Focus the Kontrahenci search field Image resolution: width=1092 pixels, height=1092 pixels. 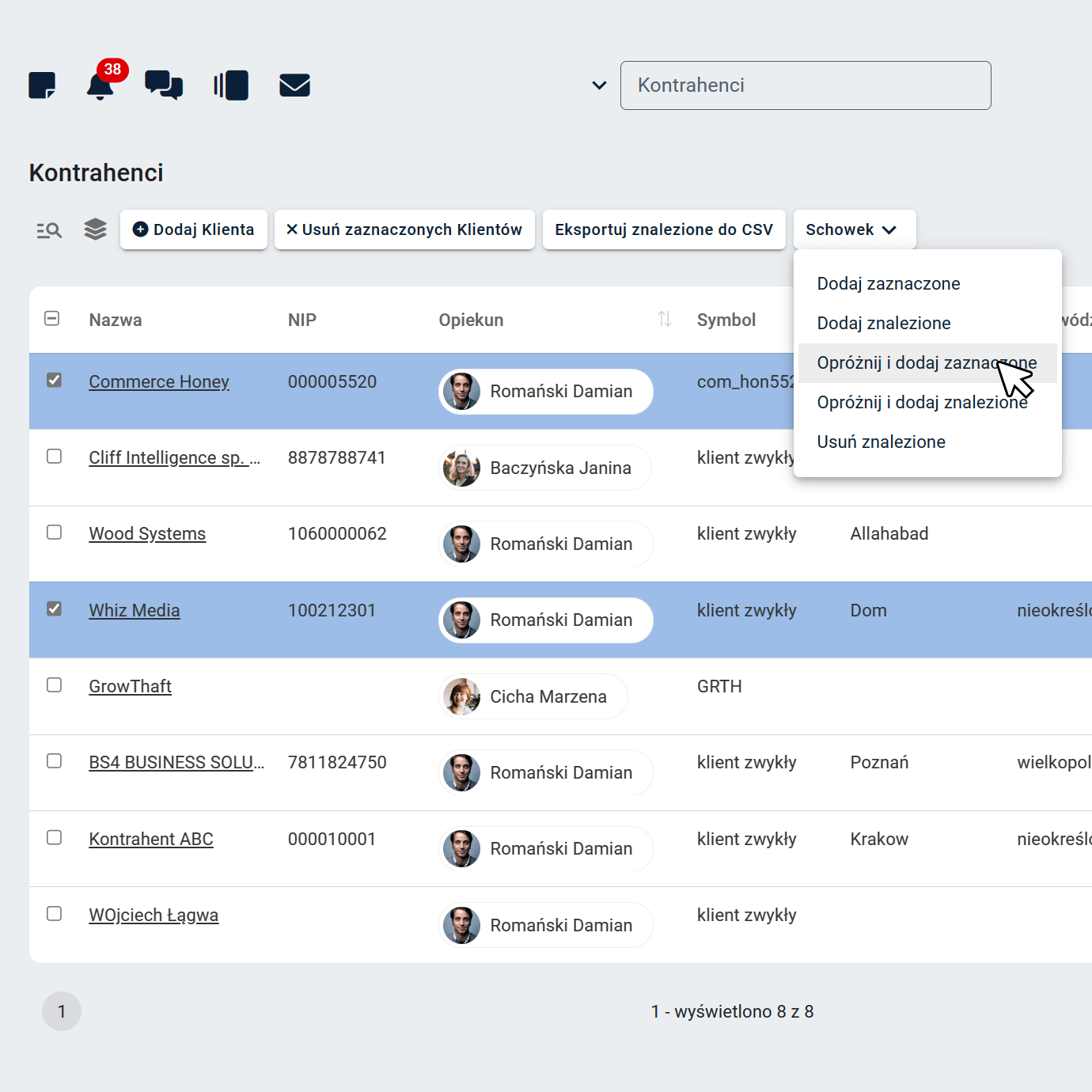pyautogui.click(x=805, y=85)
